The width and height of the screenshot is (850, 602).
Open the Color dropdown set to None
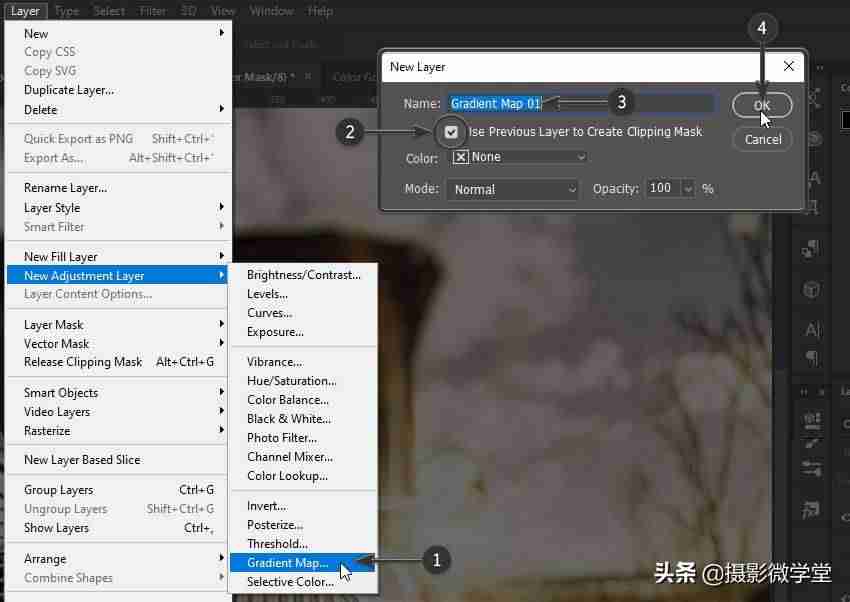519,157
